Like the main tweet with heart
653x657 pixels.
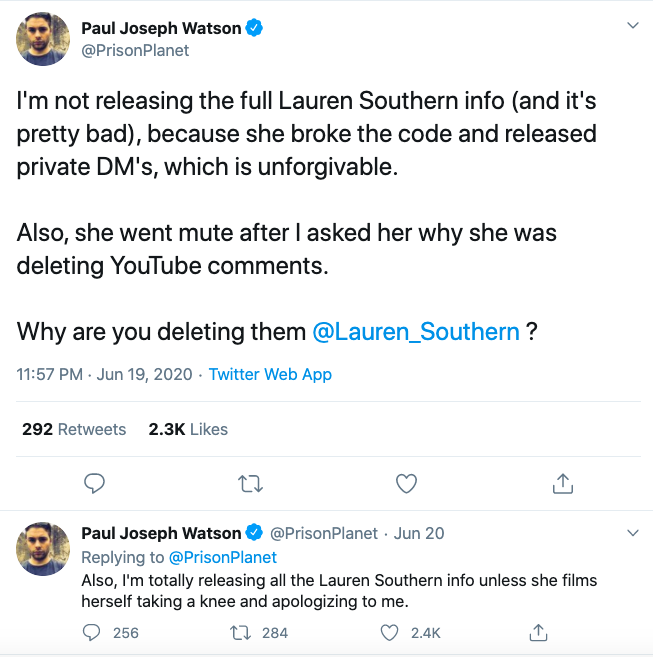(x=406, y=484)
